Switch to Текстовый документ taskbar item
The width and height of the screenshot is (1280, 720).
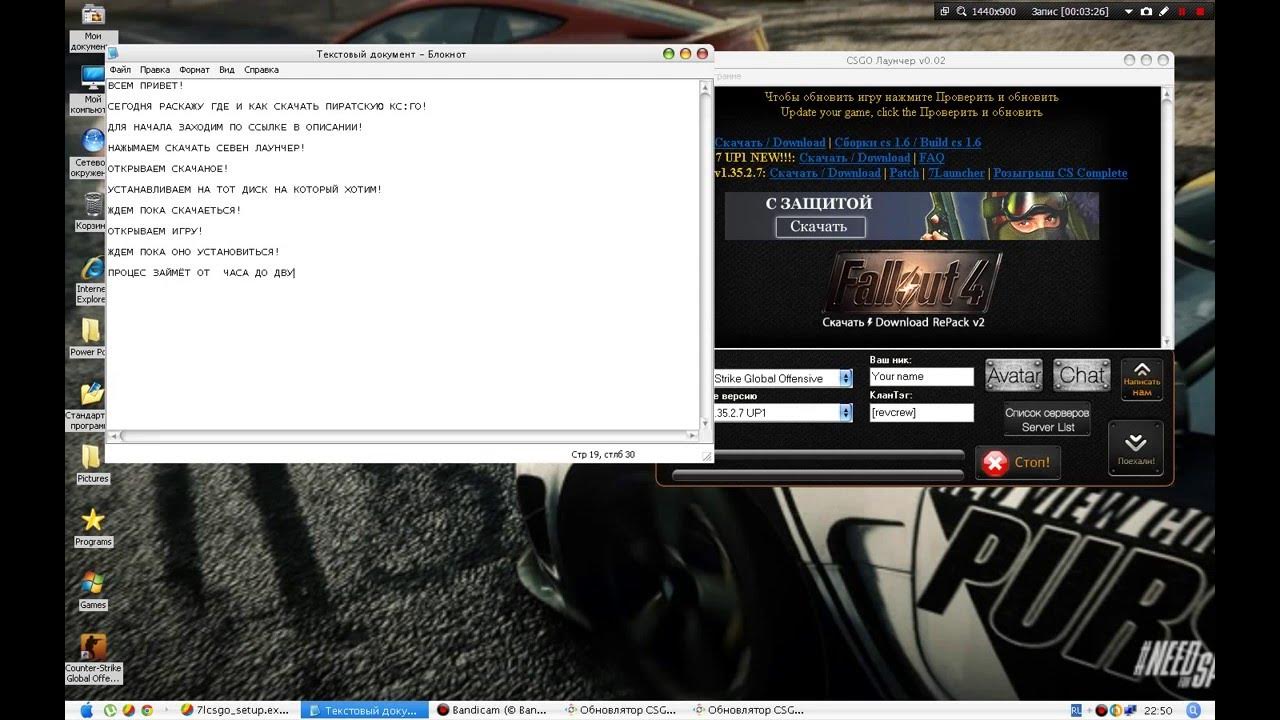[x=363, y=710]
